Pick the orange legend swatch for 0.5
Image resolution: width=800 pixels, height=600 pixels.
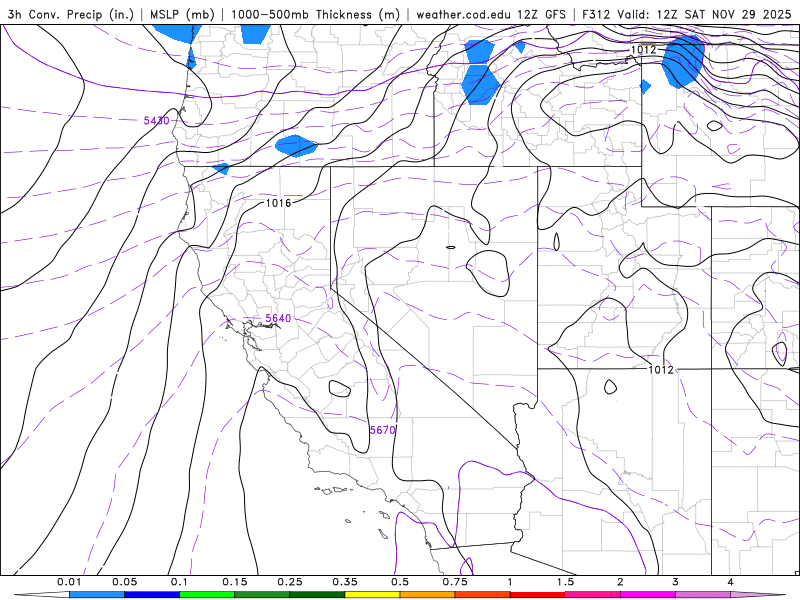click(x=428, y=595)
